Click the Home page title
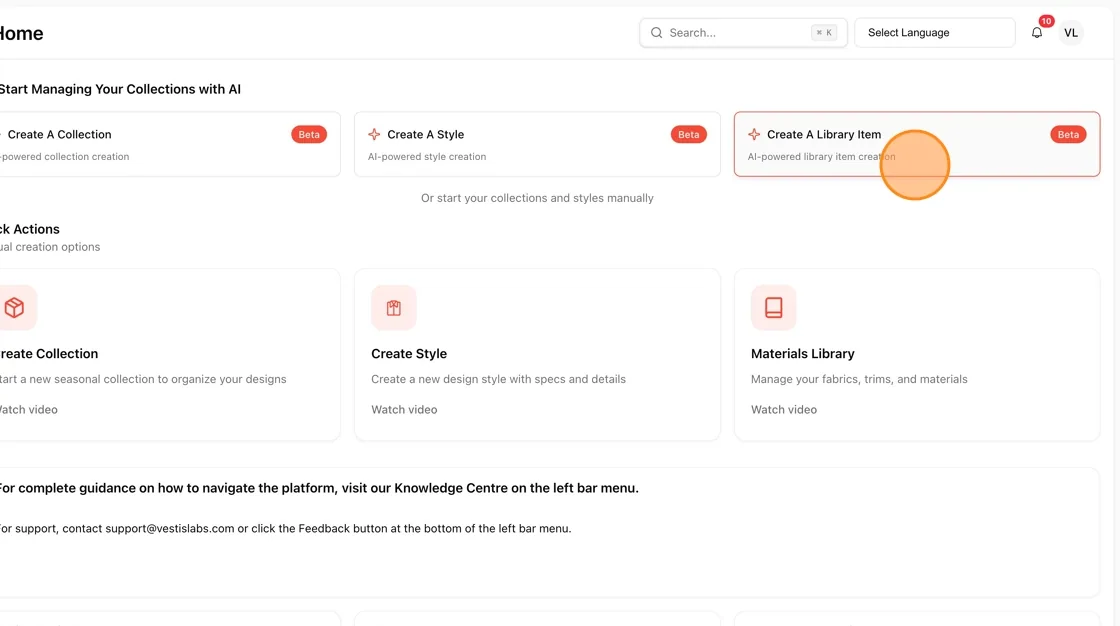This screenshot has width=1120, height=626. pyautogui.click(x=21, y=34)
